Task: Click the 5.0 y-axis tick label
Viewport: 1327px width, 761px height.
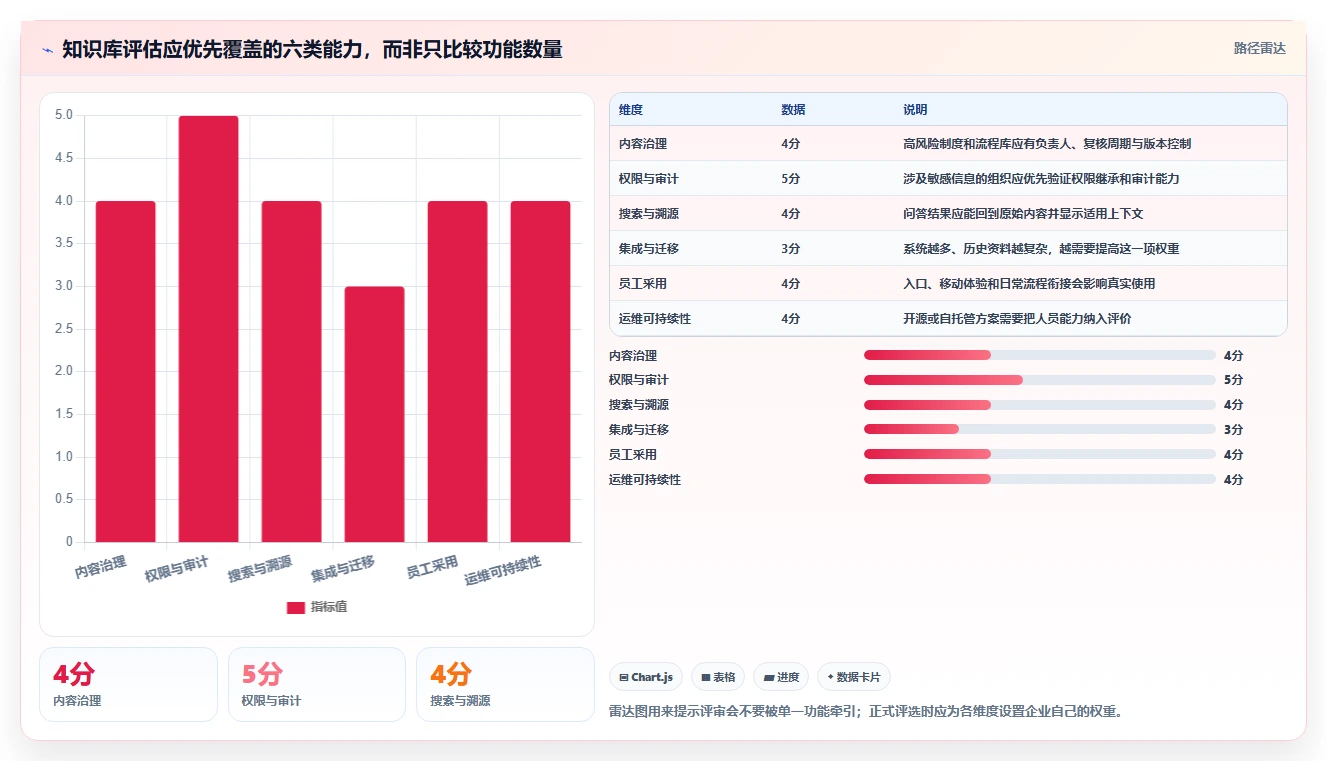Action: coord(64,115)
